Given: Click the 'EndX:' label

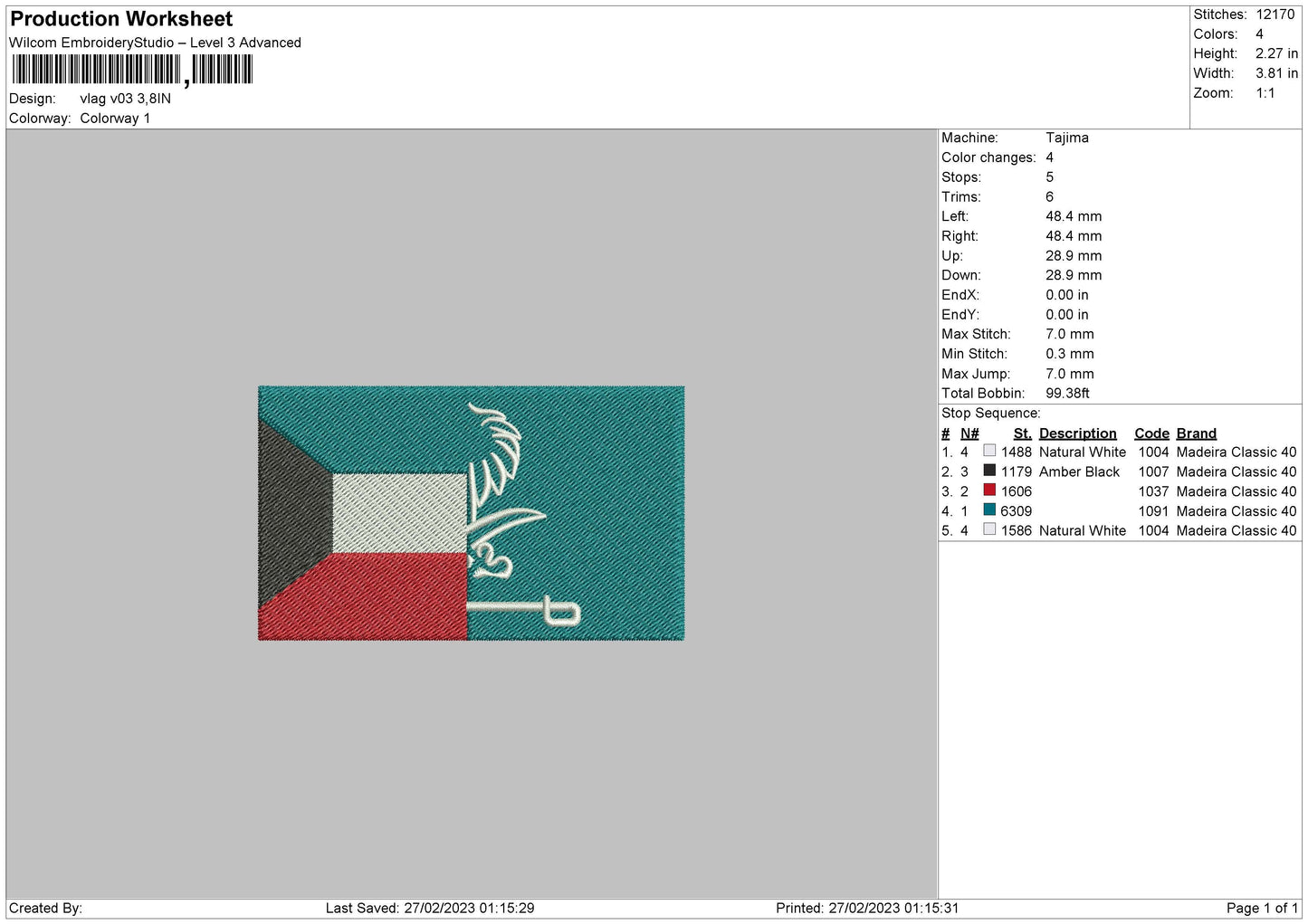Looking at the screenshot, I should click(x=960, y=295).
